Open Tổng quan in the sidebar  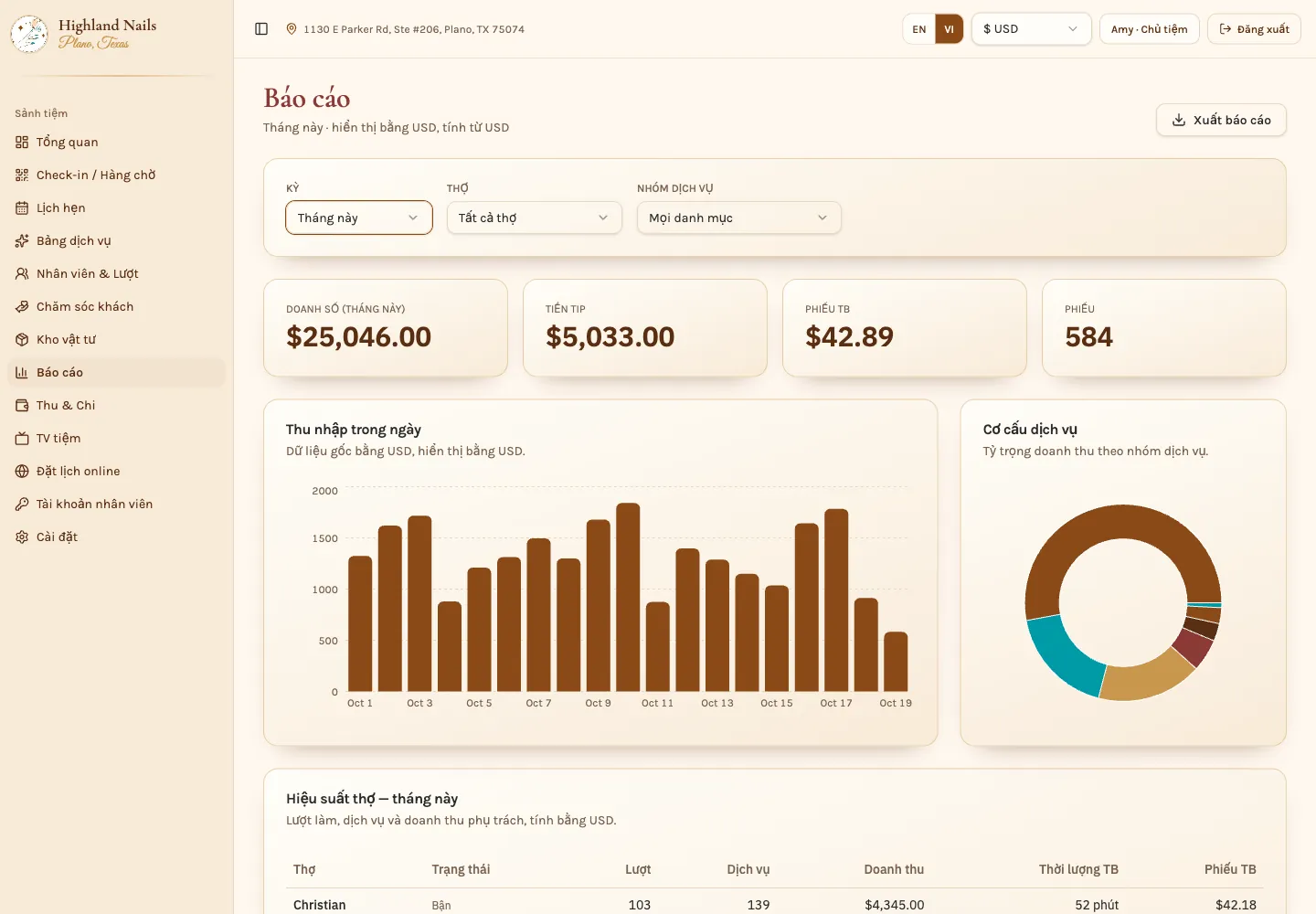(x=116, y=143)
